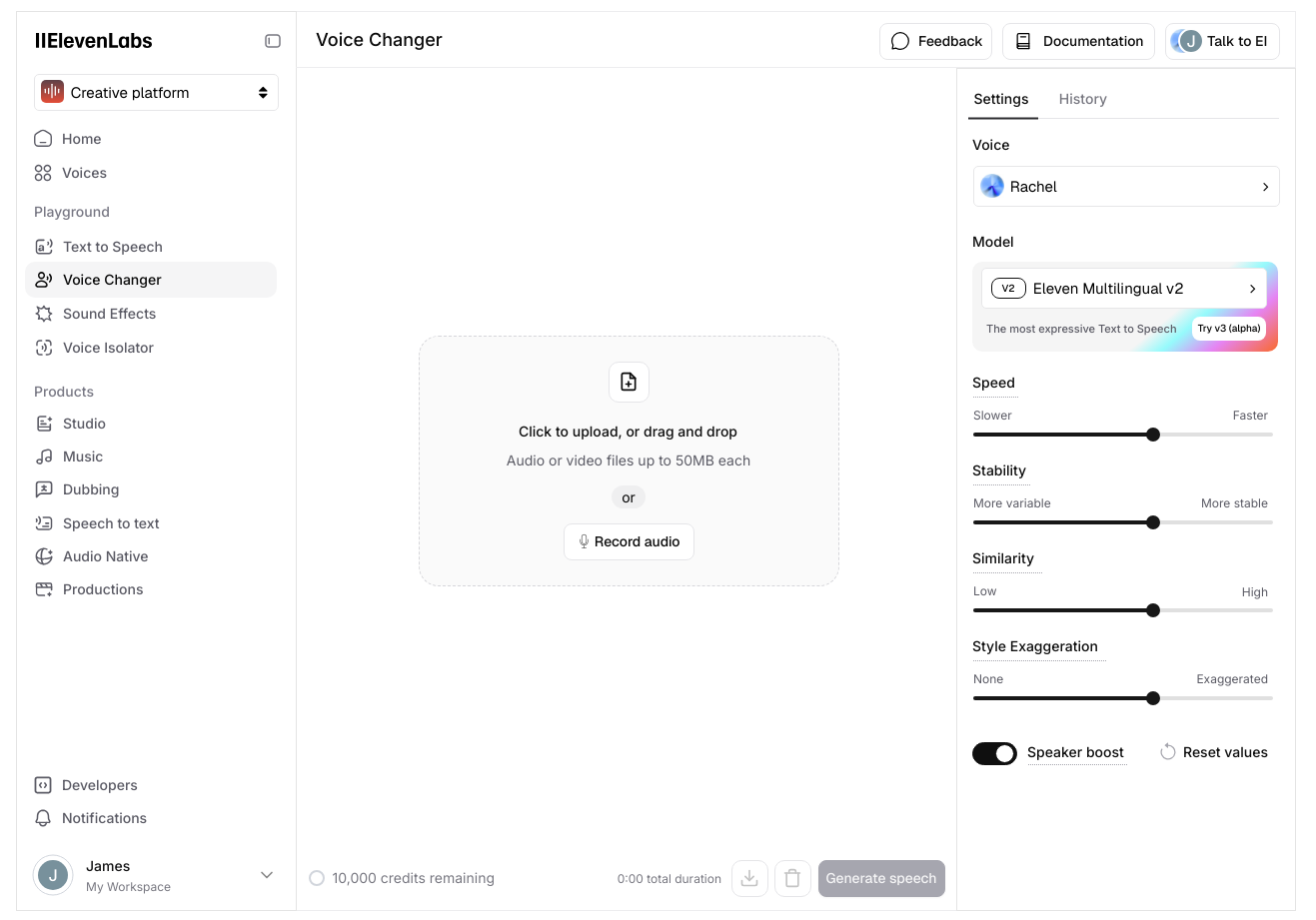The height and width of the screenshot is (920, 1316).
Task: Select the Settings tab
Action: [x=1001, y=99]
